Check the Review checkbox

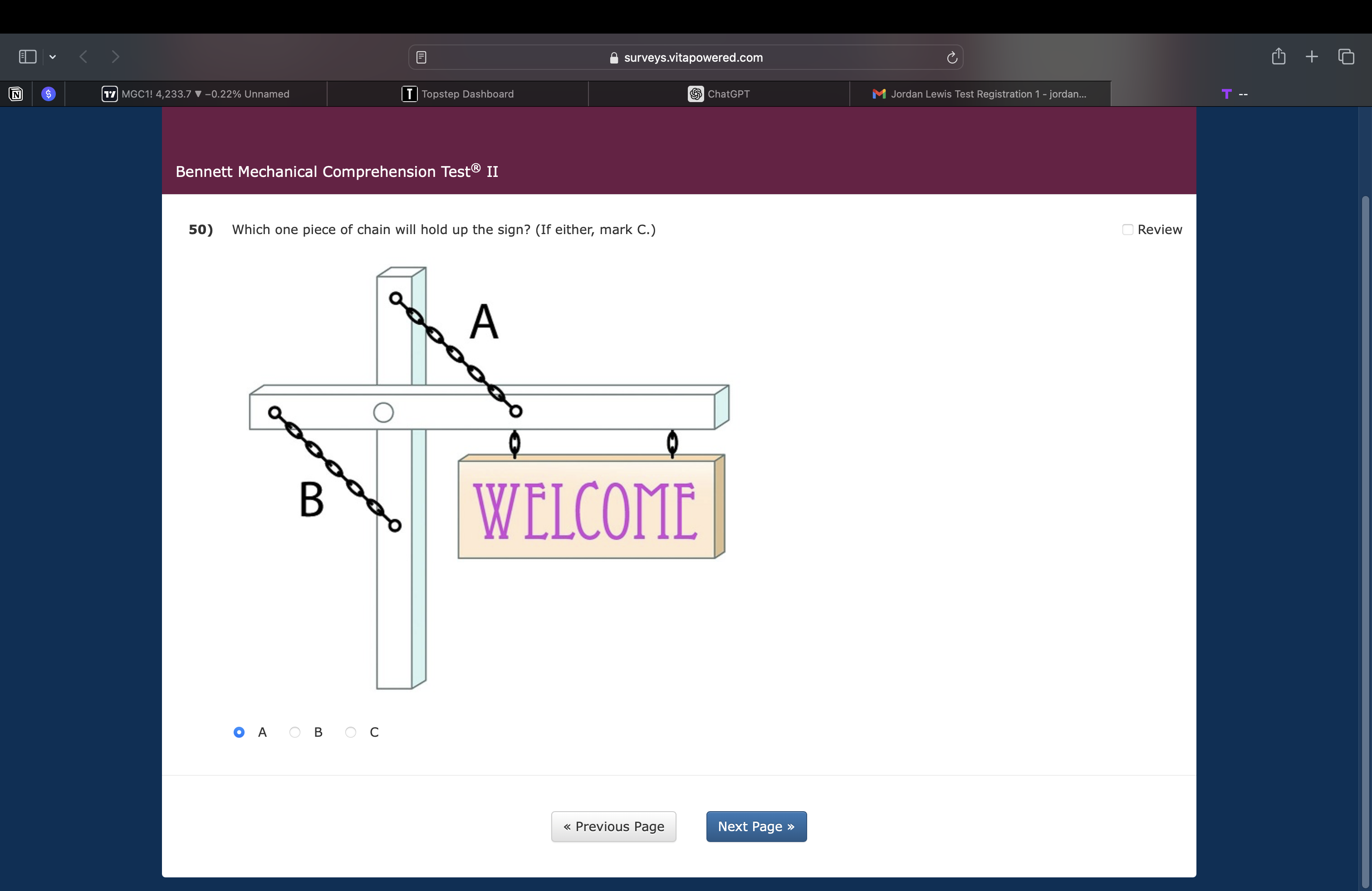(1127, 230)
